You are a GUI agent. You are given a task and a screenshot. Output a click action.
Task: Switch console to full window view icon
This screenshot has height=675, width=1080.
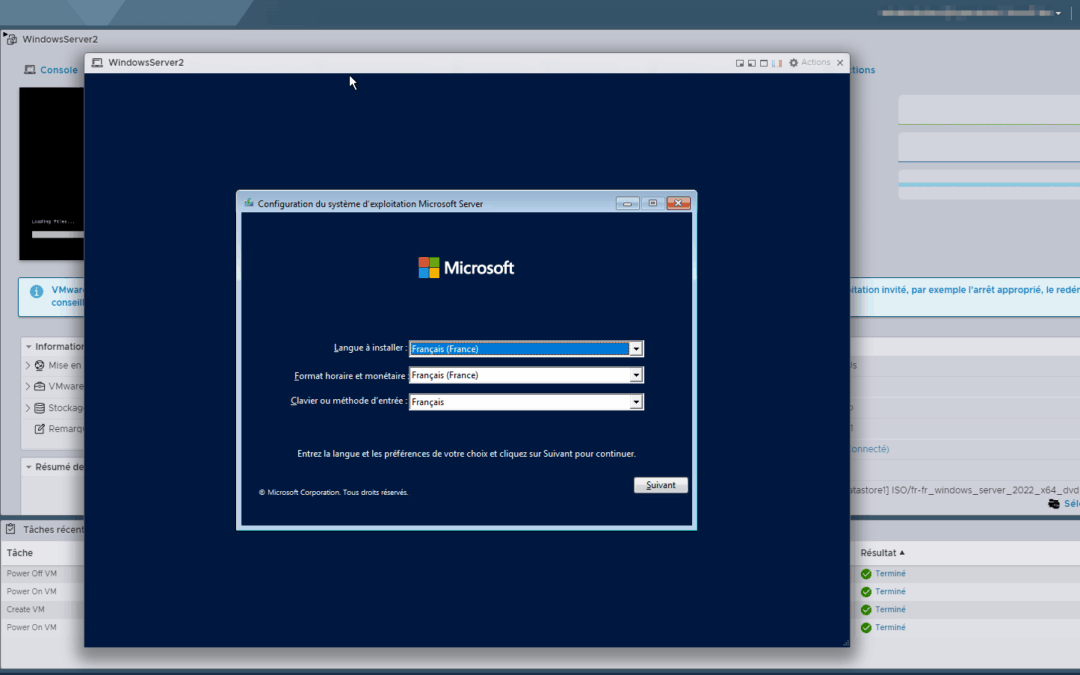click(763, 63)
